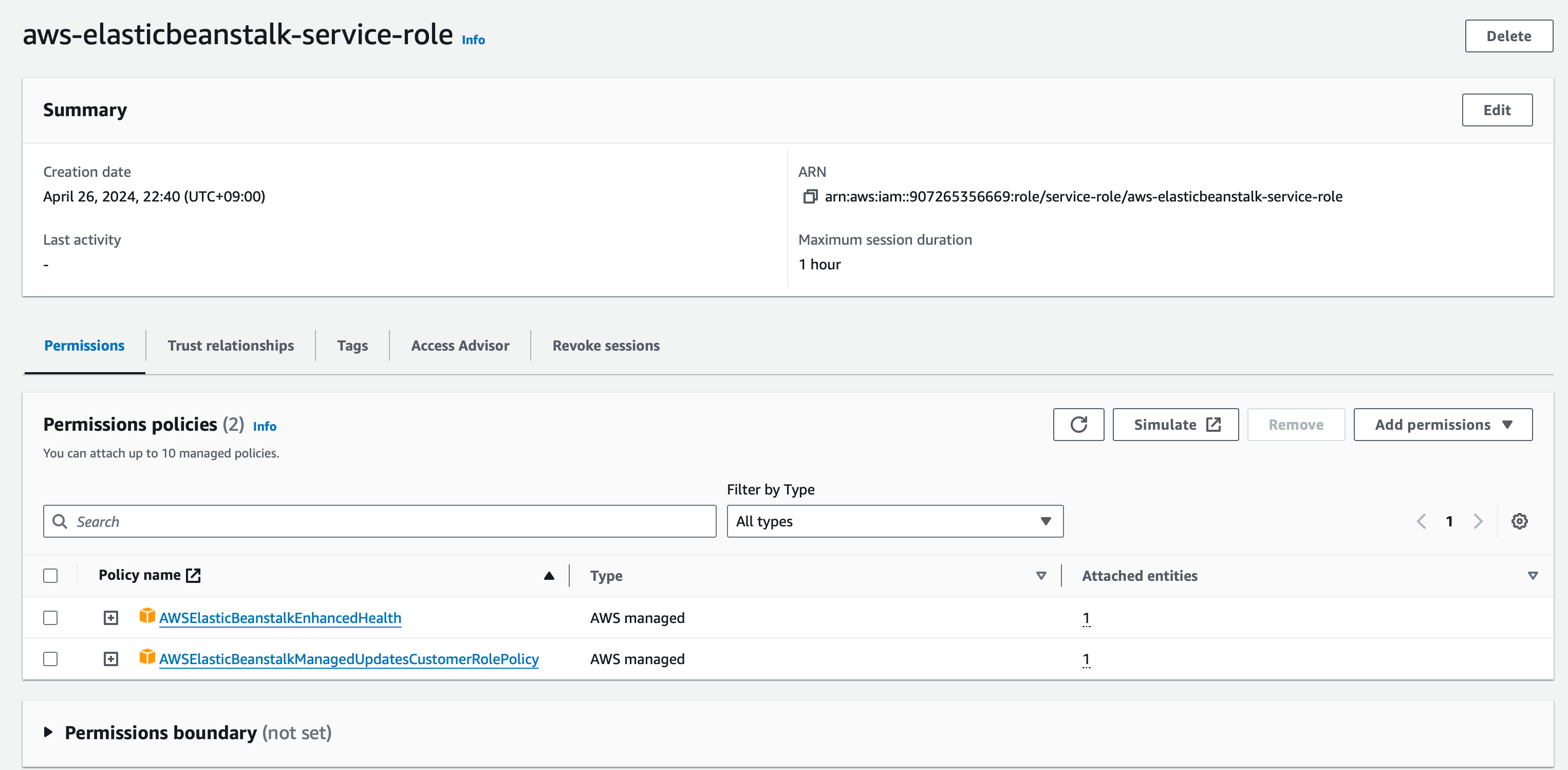Viewport: 1568px width, 770px height.
Task: Sort by the Attached entities column arrow
Action: (x=1533, y=576)
